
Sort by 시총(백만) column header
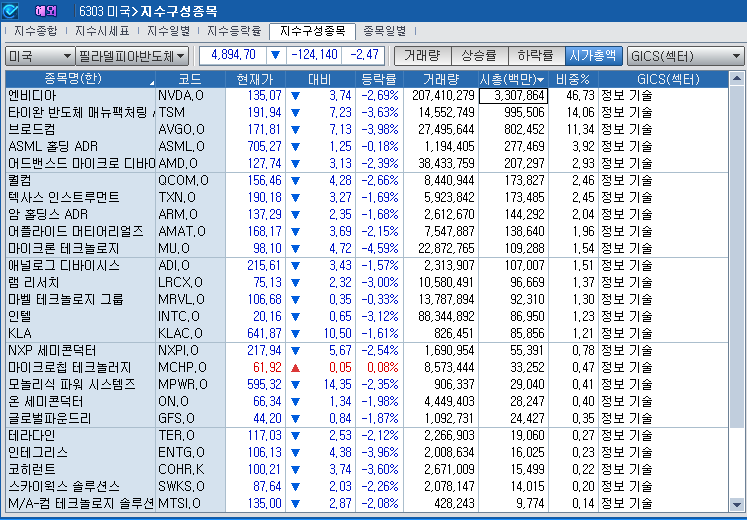pos(513,79)
